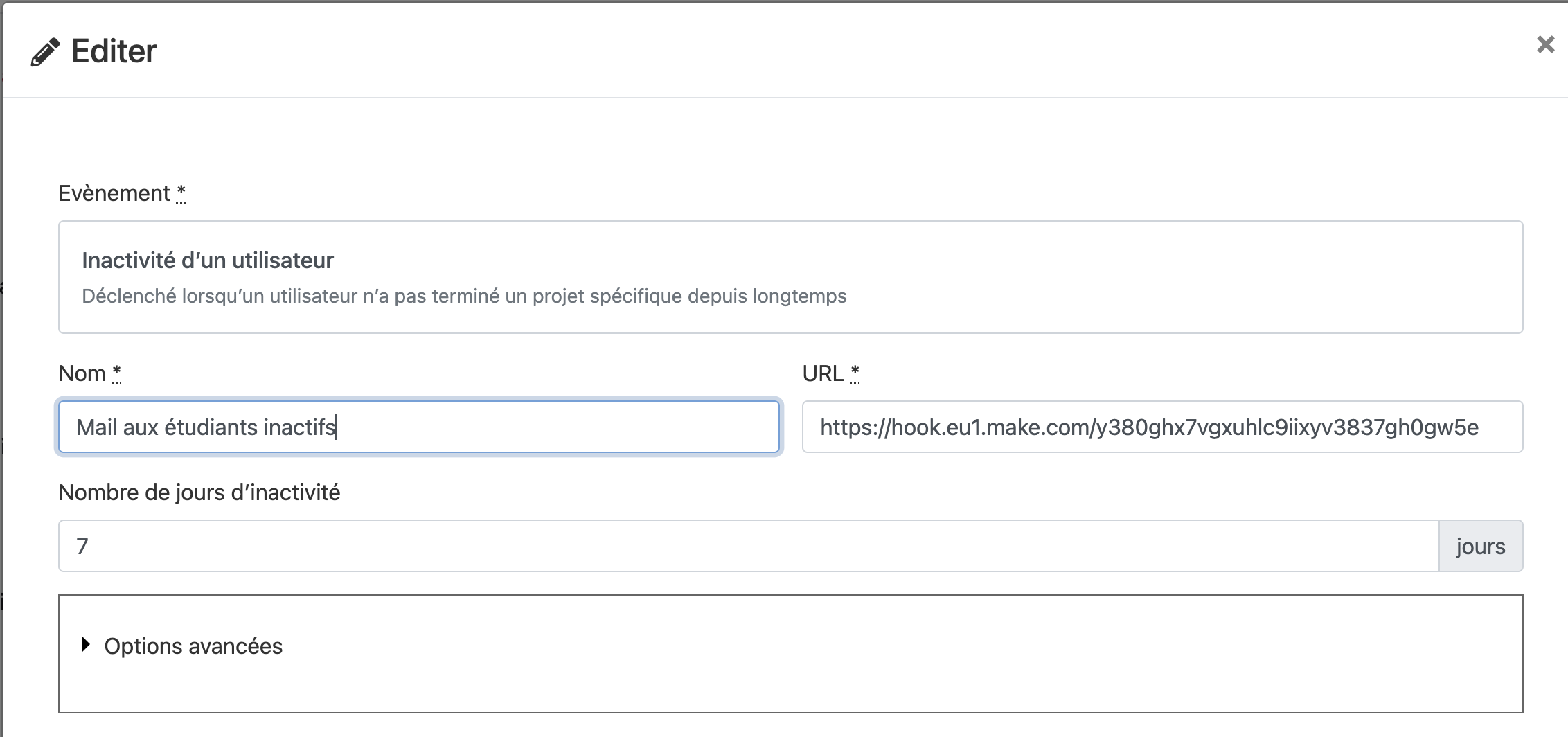Click inside the days of inactivity field showing 7
The image size is (1568, 737).
tap(416, 546)
